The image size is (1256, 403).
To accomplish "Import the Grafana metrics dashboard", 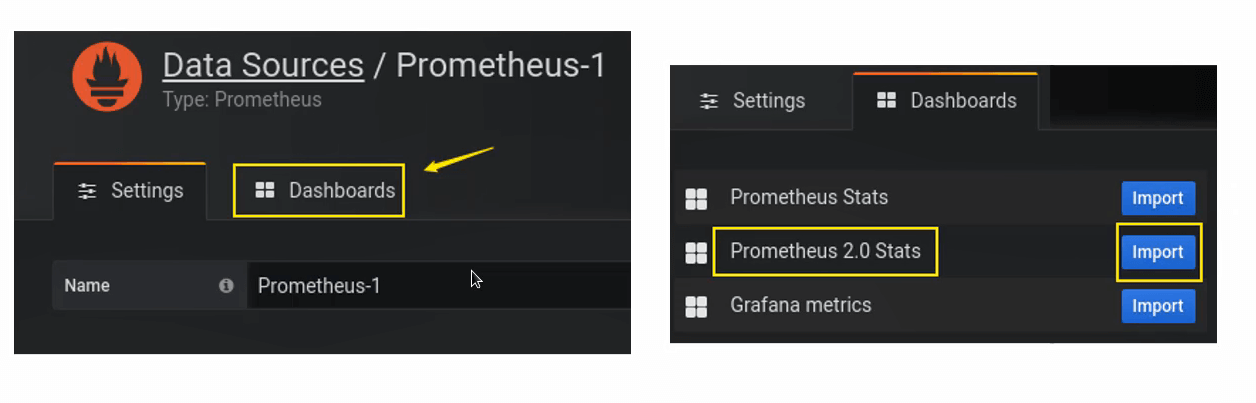I will coord(1158,306).
